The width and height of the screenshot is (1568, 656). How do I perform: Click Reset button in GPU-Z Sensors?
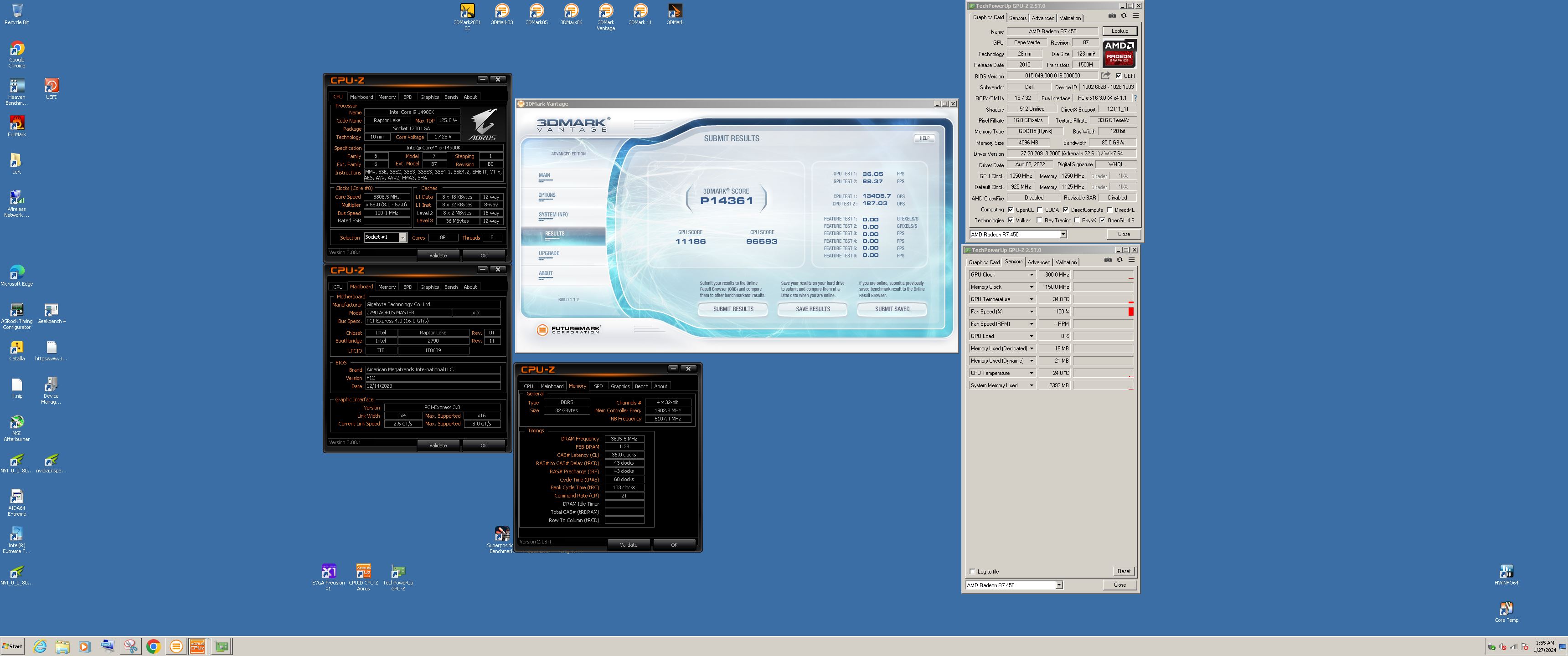[x=1124, y=571]
